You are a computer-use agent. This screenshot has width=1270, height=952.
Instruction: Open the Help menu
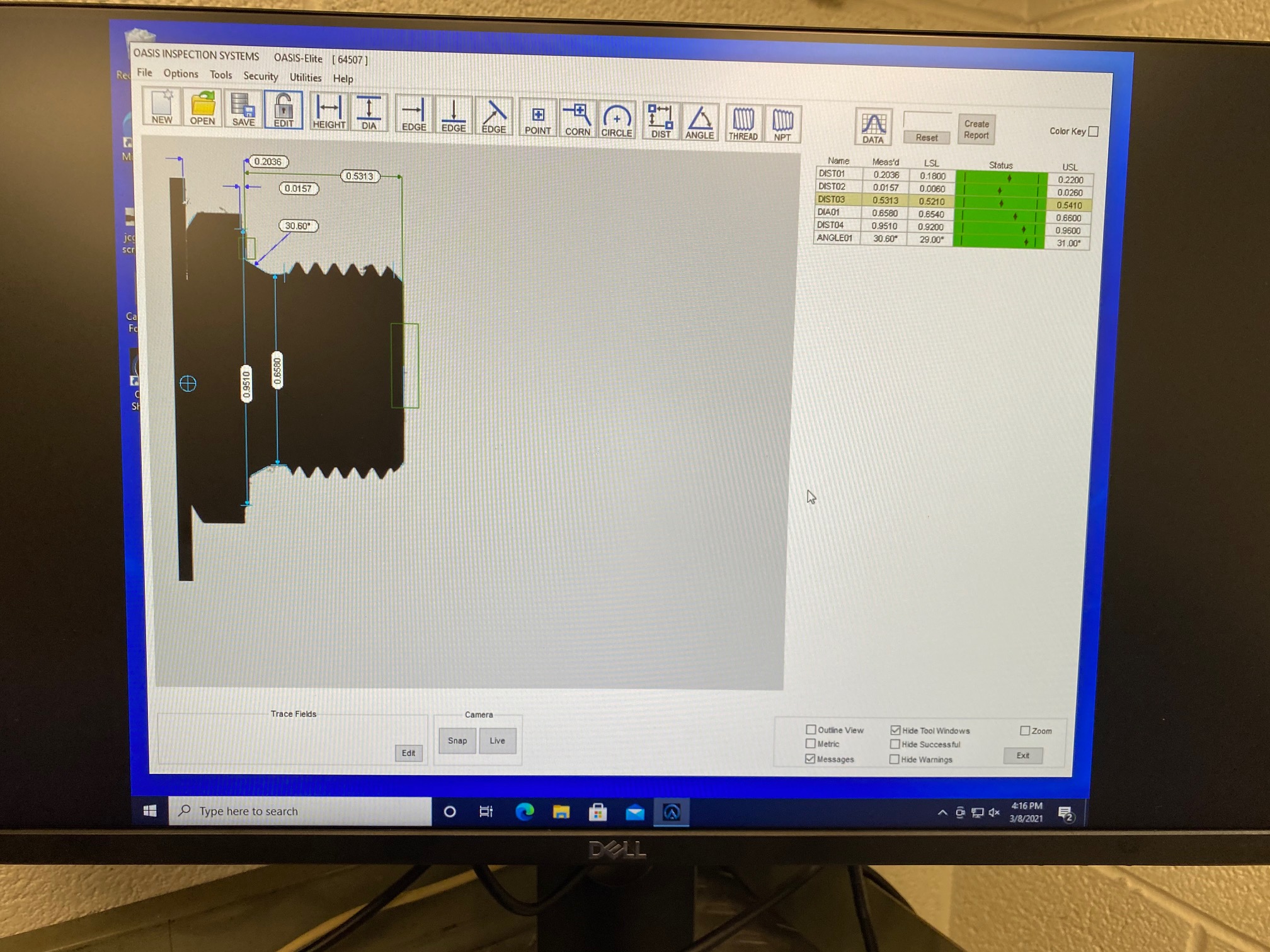[343, 79]
